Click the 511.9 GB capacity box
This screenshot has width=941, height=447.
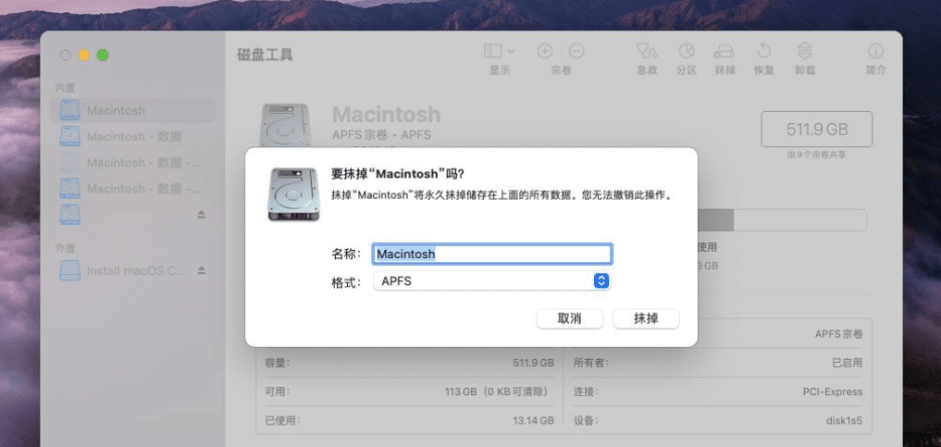pos(817,129)
